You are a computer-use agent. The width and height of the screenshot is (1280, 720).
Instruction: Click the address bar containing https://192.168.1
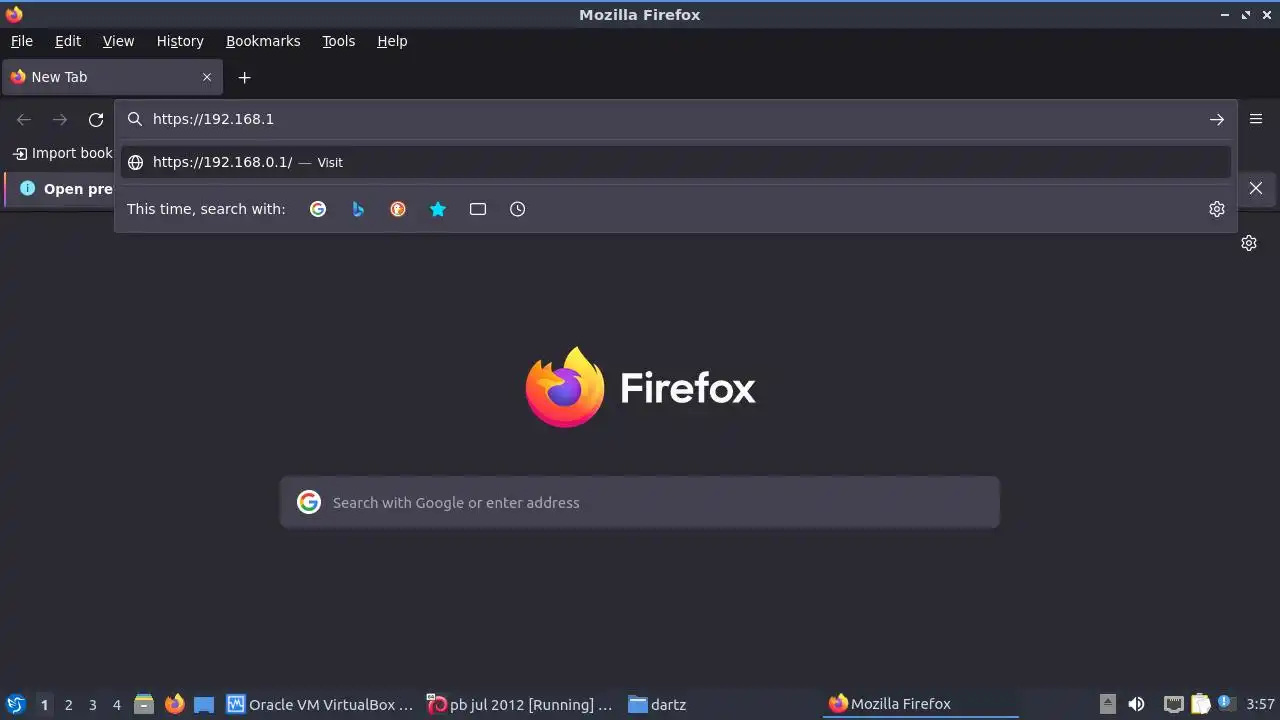675,119
